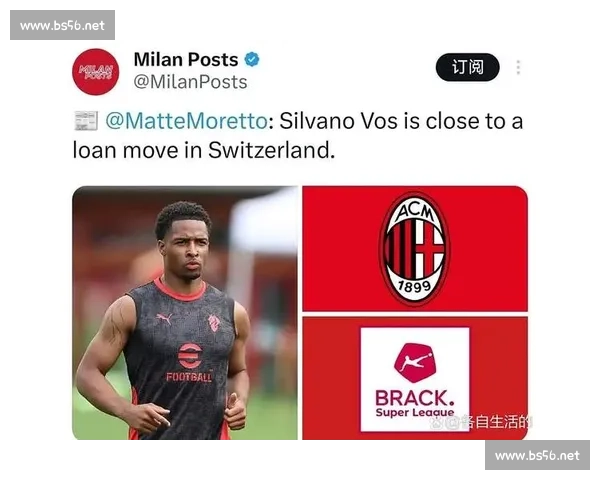Open the Silvano Vos training photo
The height and width of the screenshot is (480, 600).
coord(185,313)
